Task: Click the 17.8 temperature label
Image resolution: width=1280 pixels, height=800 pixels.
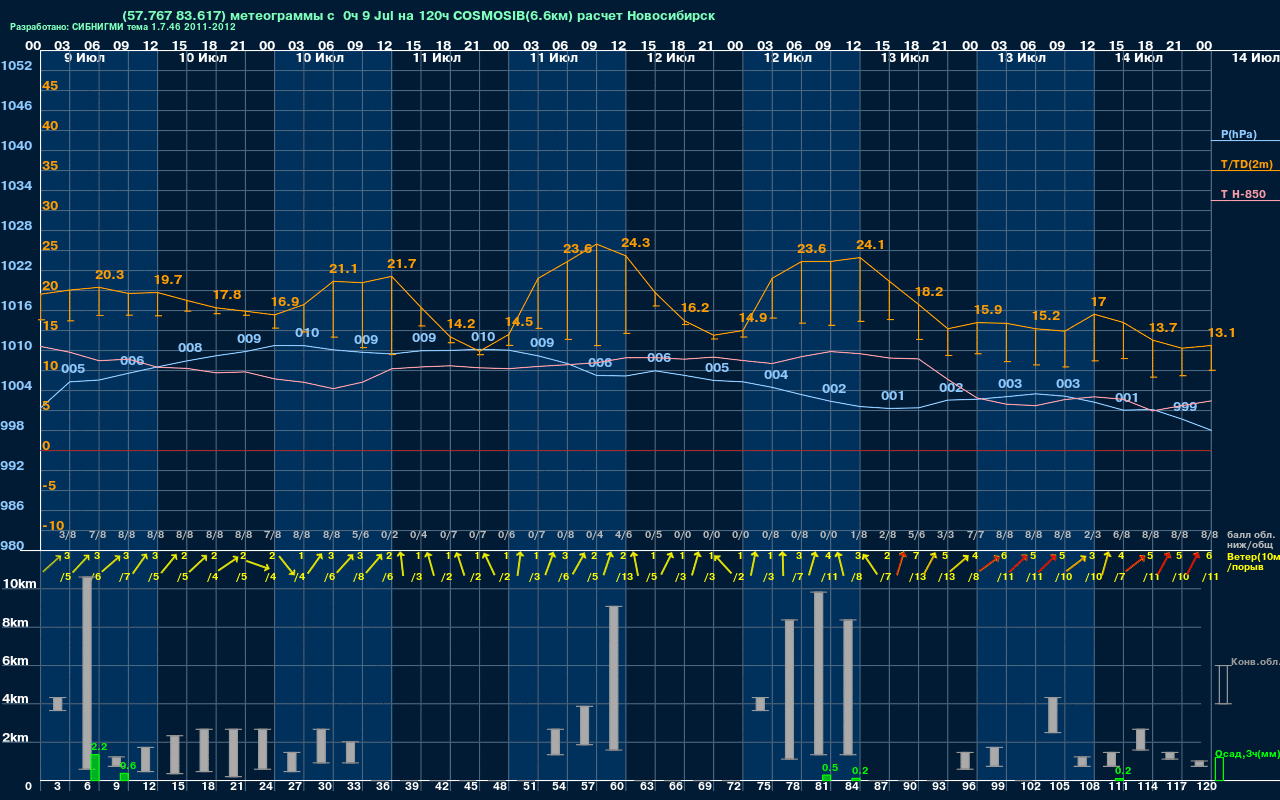Action: (x=227, y=295)
